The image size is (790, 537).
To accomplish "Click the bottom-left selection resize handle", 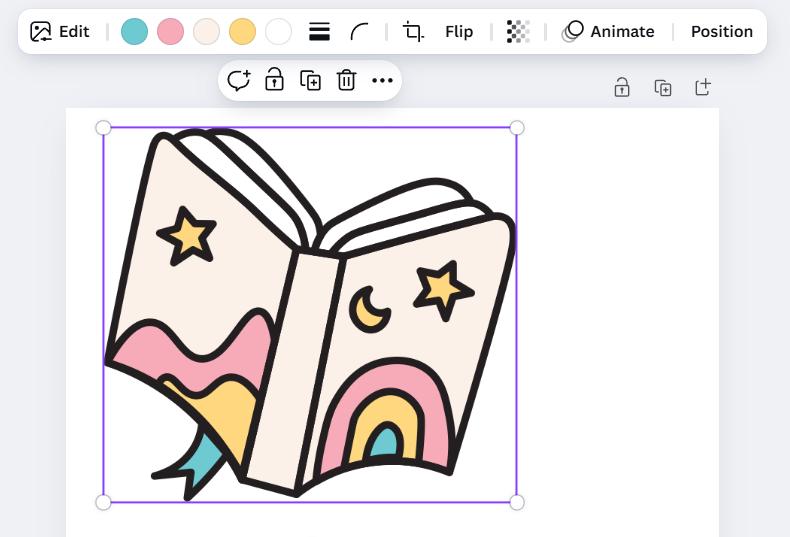I will click(x=103, y=502).
